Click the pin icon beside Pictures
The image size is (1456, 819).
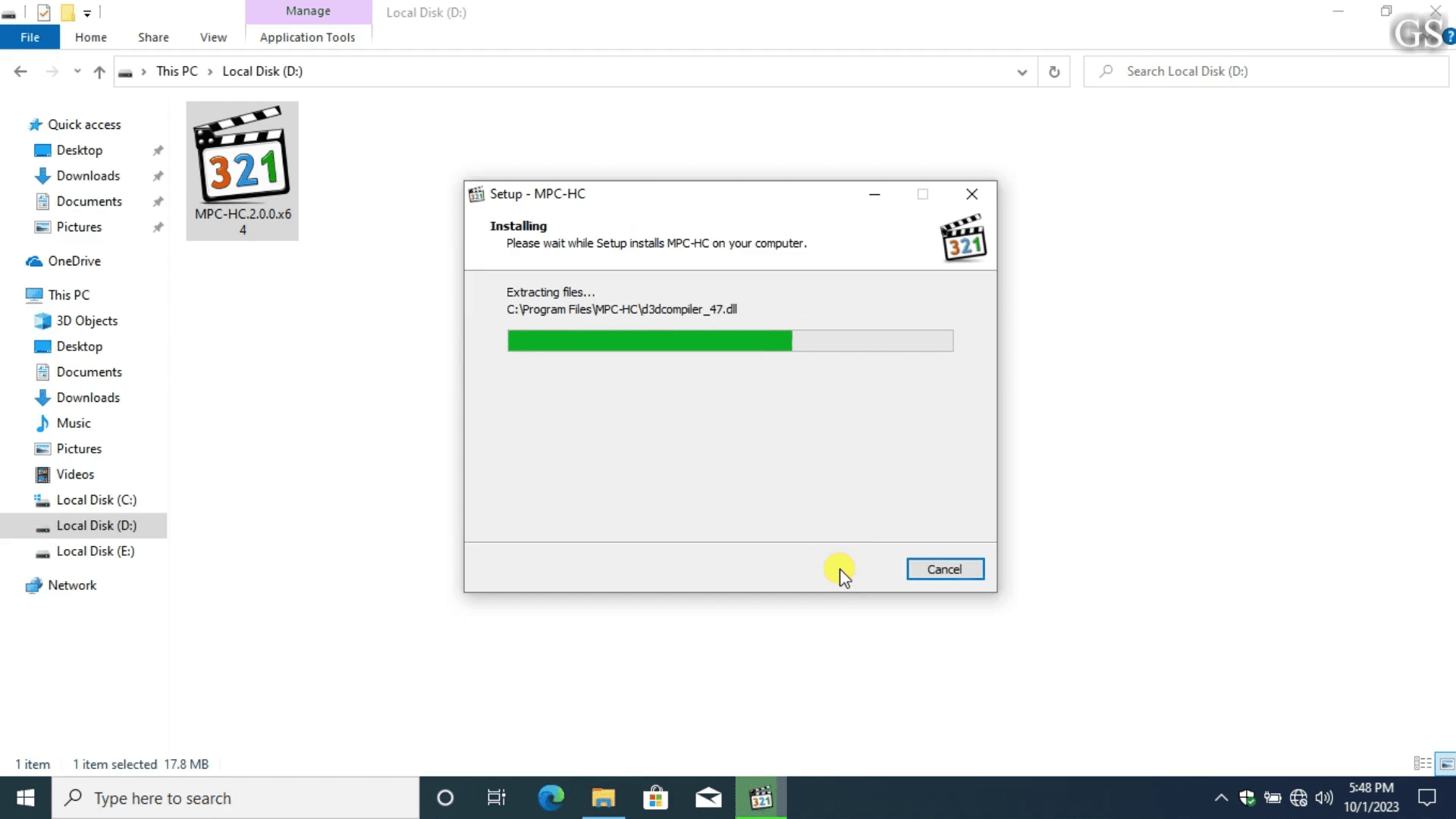pyautogui.click(x=158, y=227)
